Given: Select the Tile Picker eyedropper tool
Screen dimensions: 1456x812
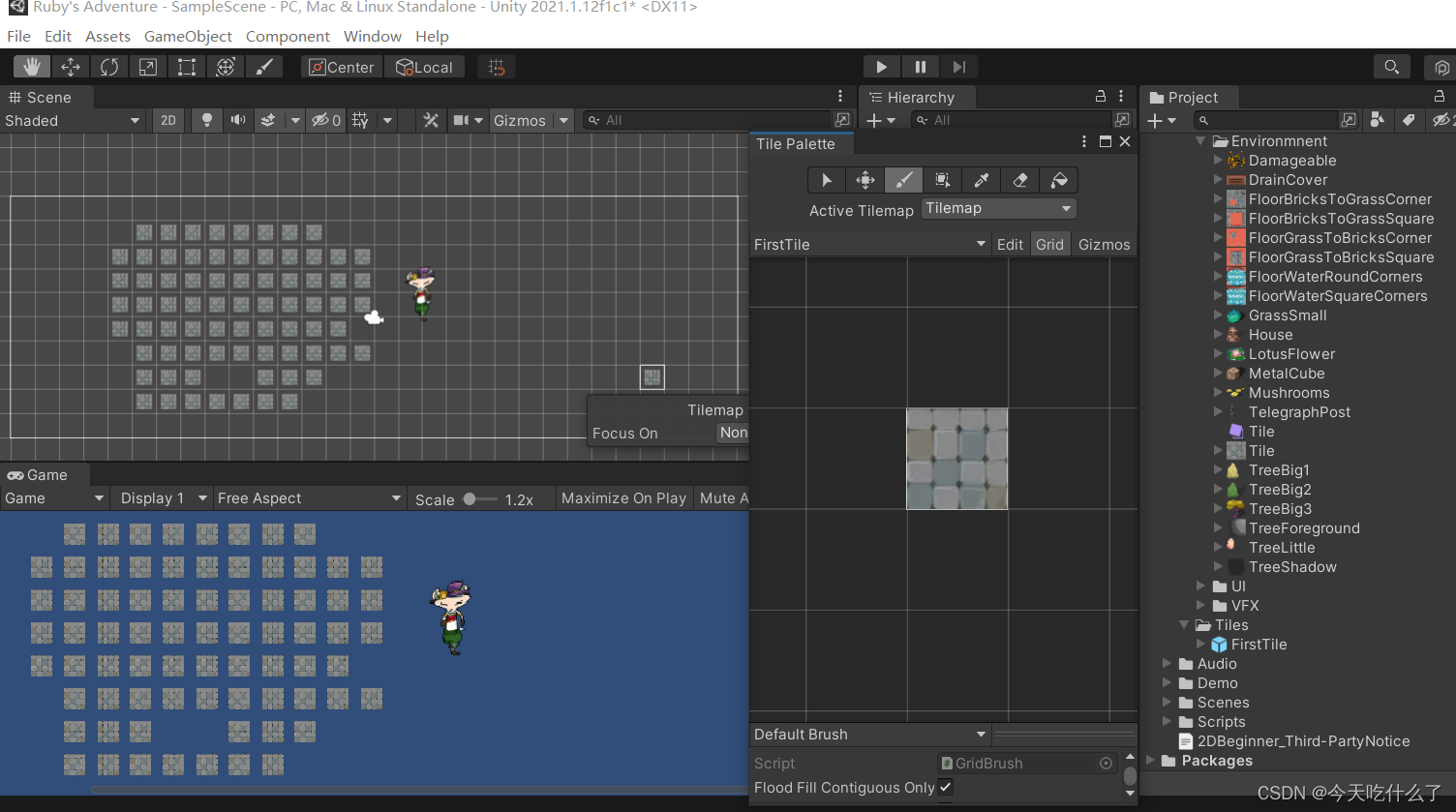Looking at the screenshot, I should (981, 180).
